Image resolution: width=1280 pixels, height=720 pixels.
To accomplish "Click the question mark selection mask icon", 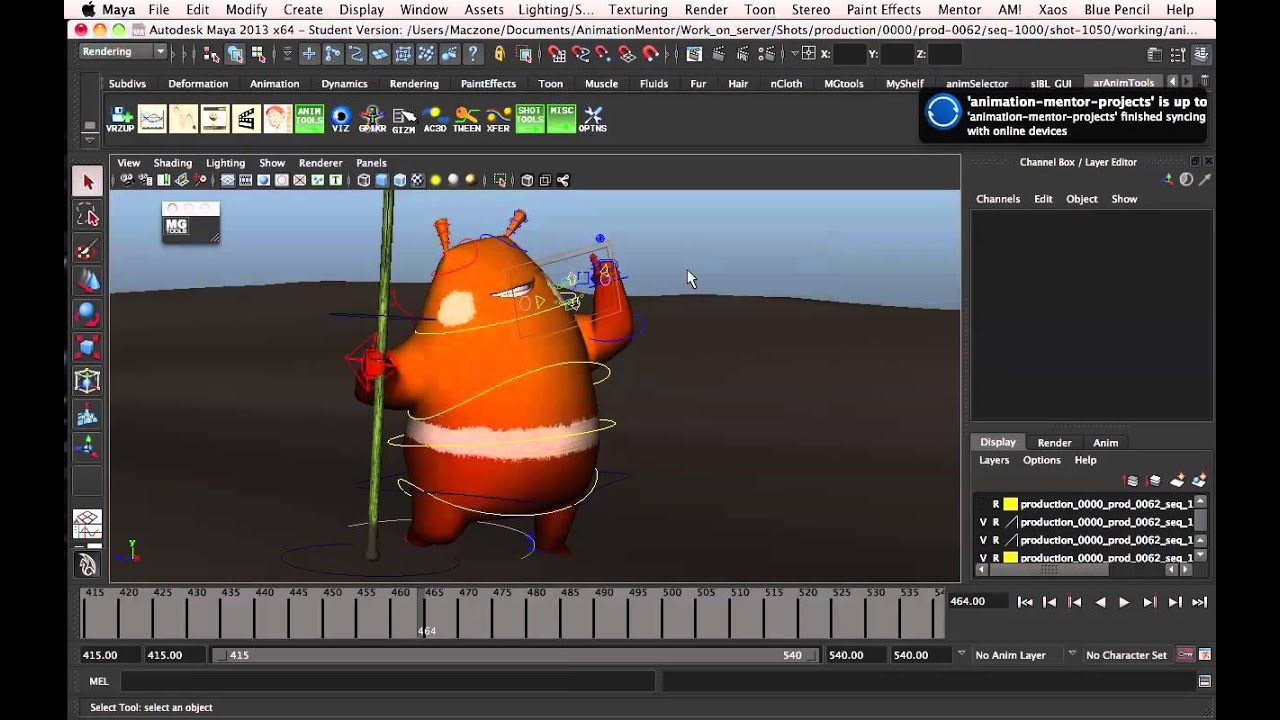I will pyautogui.click(x=473, y=54).
